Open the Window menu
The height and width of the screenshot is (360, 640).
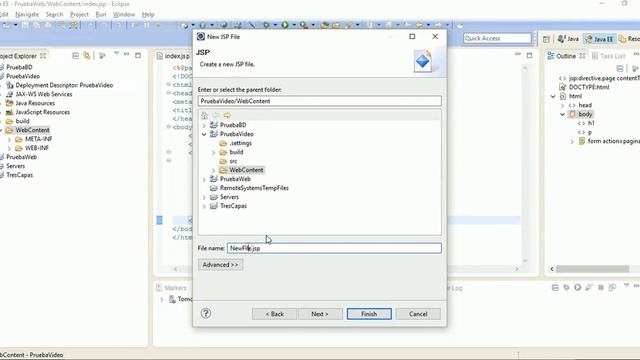click(x=124, y=14)
